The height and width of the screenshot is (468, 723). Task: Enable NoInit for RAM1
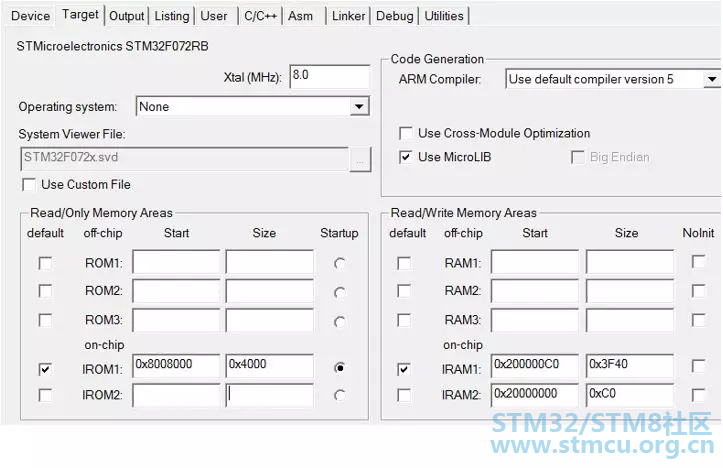(699, 261)
